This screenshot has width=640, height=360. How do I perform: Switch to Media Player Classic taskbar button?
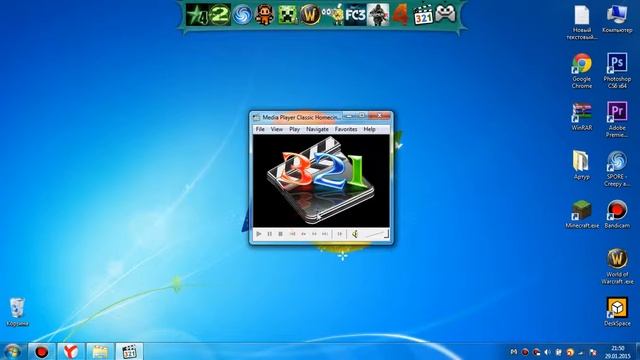click(129, 351)
